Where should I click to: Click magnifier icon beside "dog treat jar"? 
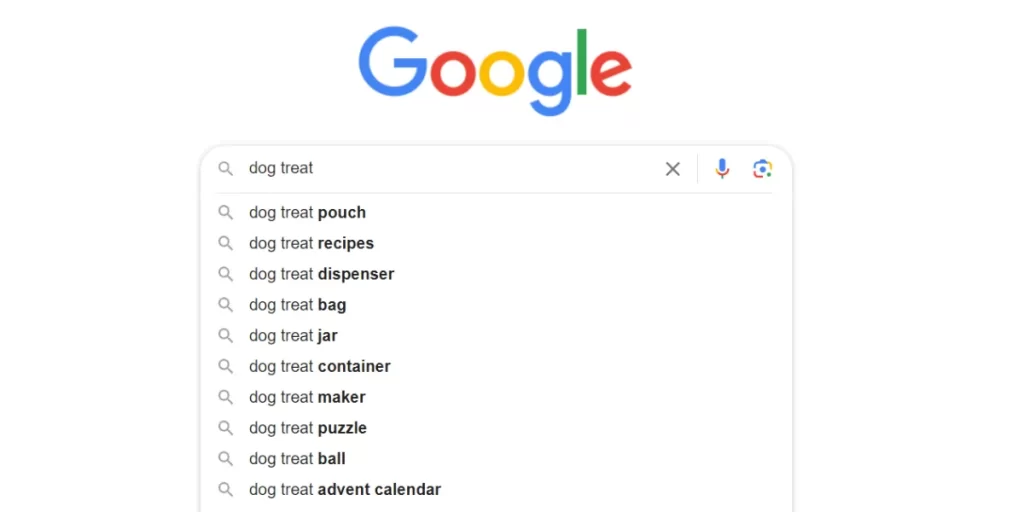pos(226,336)
